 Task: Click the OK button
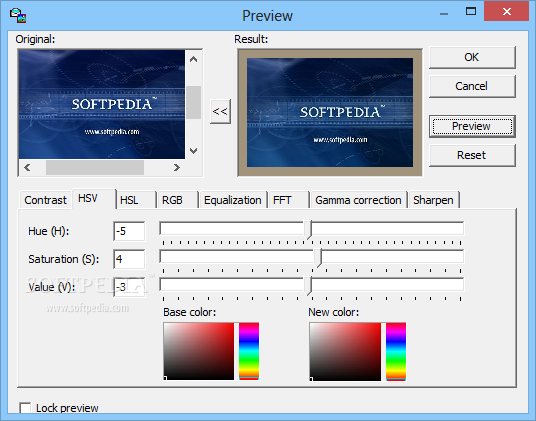click(x=472, y=57)
